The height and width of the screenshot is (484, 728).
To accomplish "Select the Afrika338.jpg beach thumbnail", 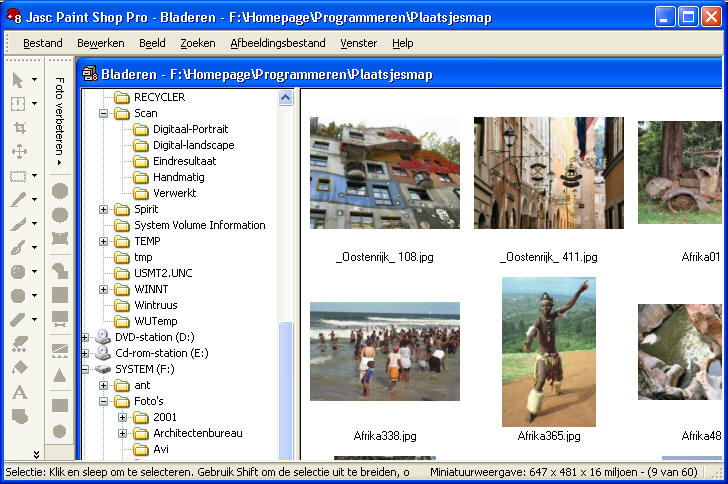I will [385, 351].
